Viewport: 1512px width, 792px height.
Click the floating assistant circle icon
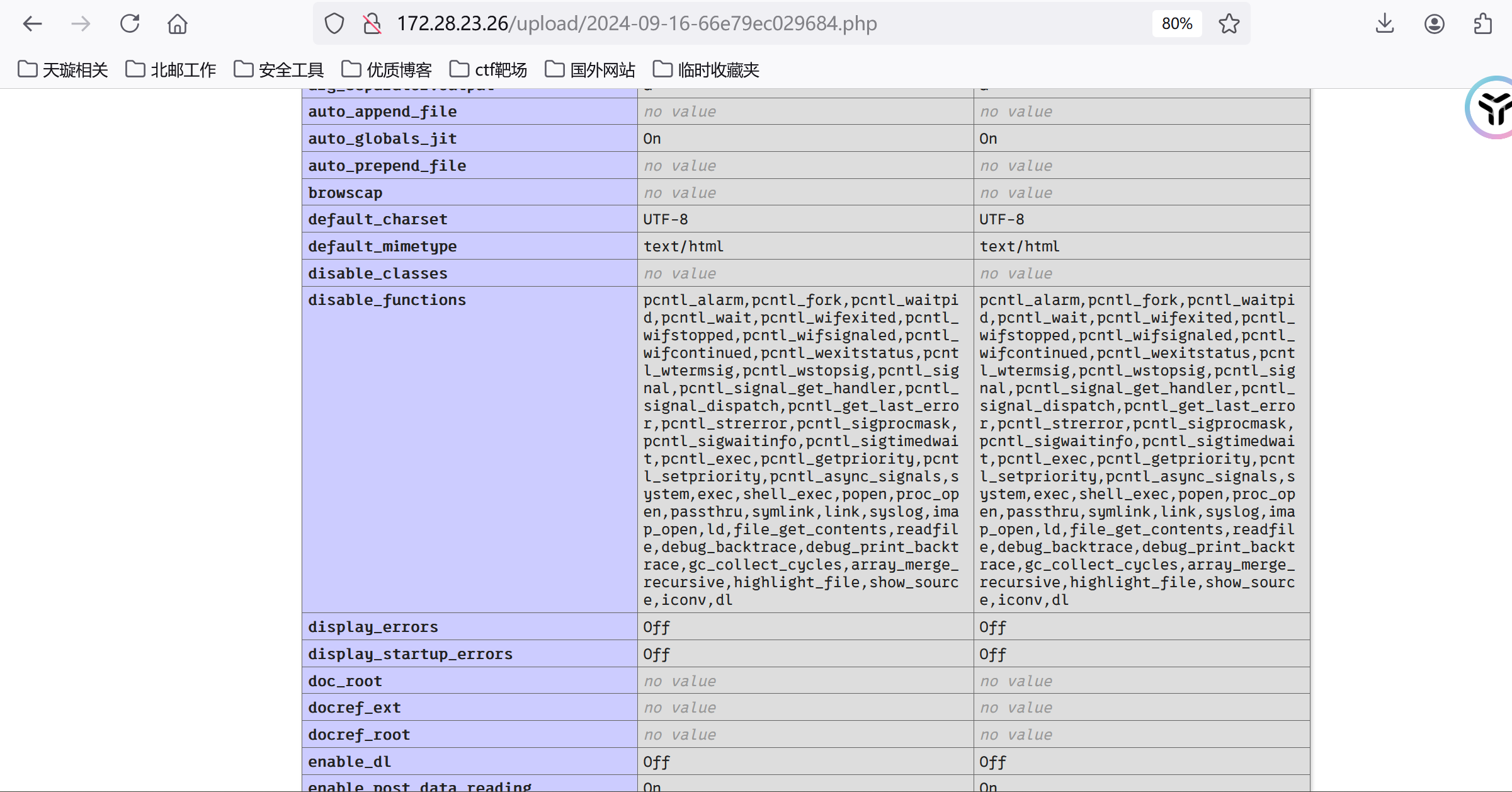coord(1493,108)
